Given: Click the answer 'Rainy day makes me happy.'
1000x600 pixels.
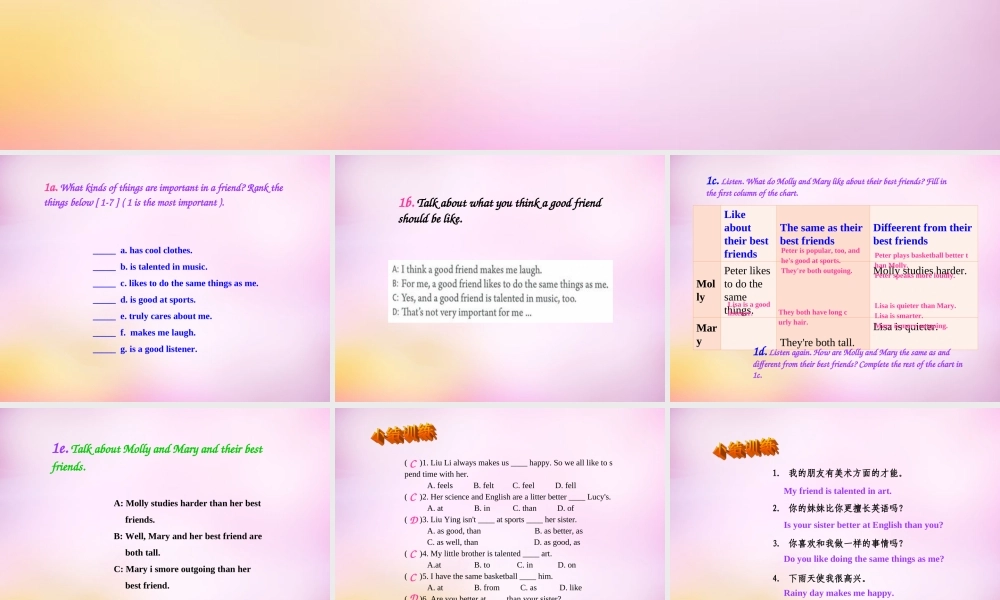Looking at the screenshot, I should [x=839, y=593].
